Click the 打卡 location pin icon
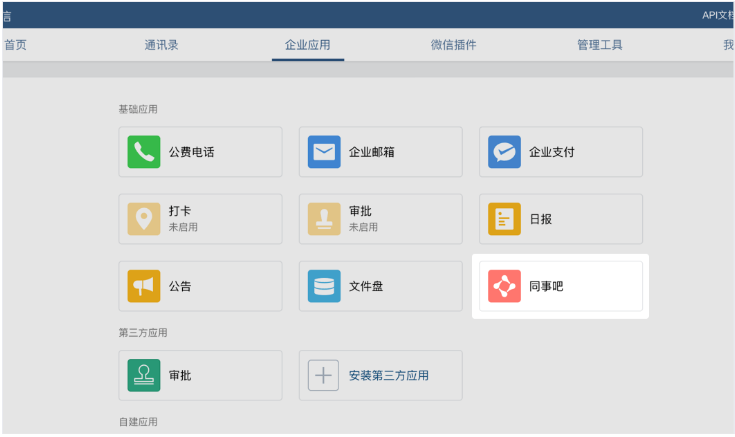735x437 pixels. [144, 219]
